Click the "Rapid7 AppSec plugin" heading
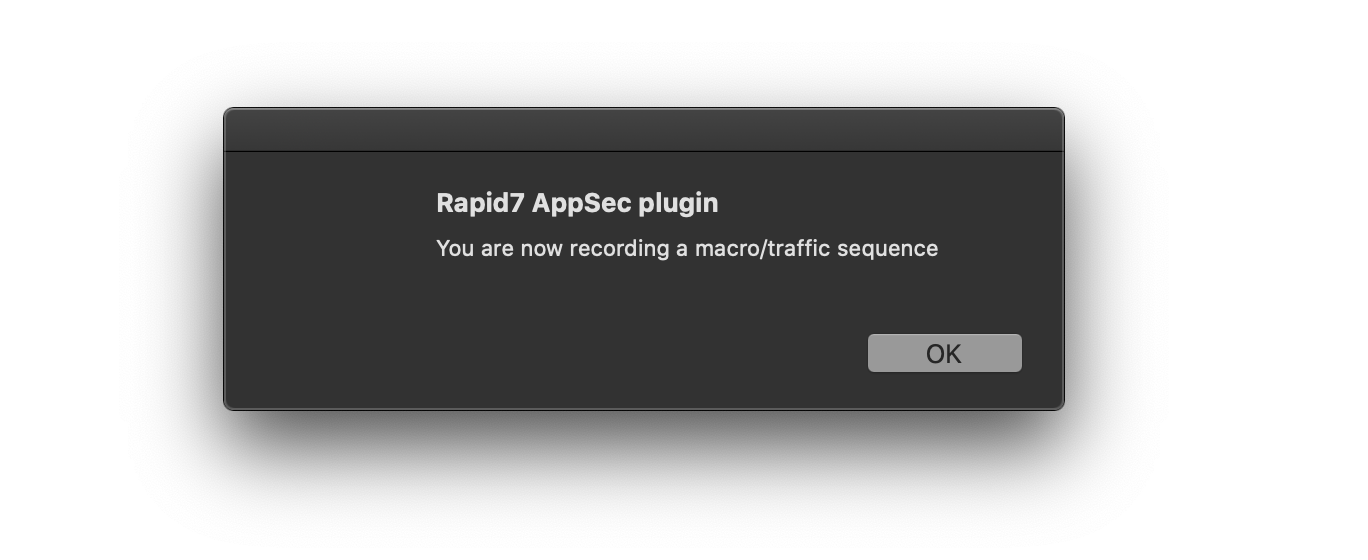 point(577,203)
